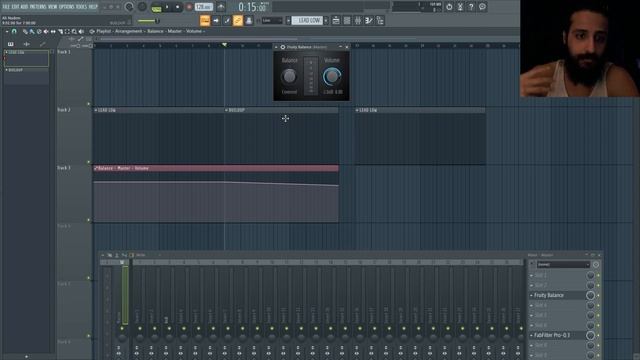Image resolution: width=640 pixels, height=360 pixels.
Task: Select the Balance Master Volume automation clip header
Action: click(216, 168)
